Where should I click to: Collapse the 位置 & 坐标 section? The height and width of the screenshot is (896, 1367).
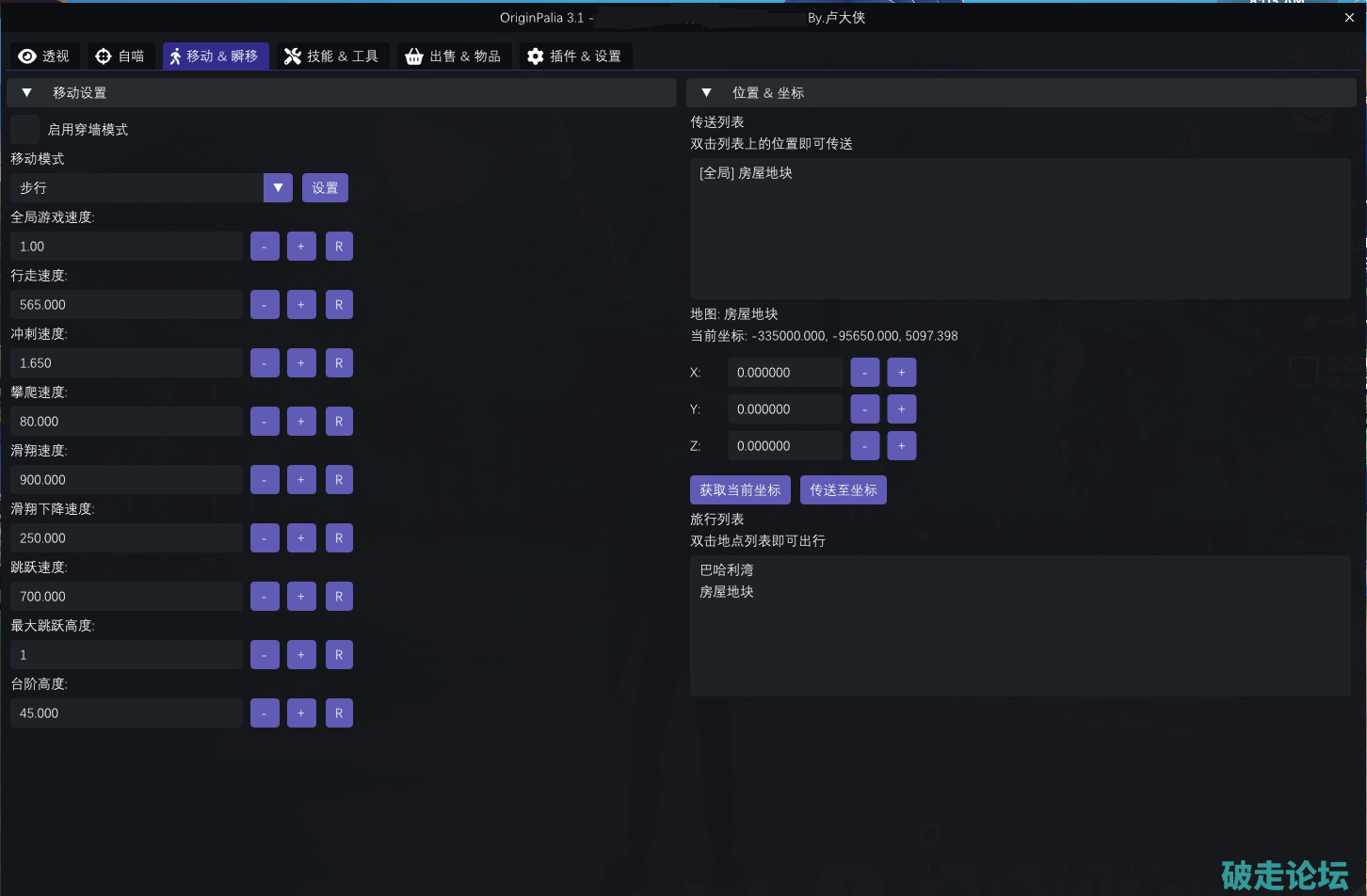pos(707,93)
